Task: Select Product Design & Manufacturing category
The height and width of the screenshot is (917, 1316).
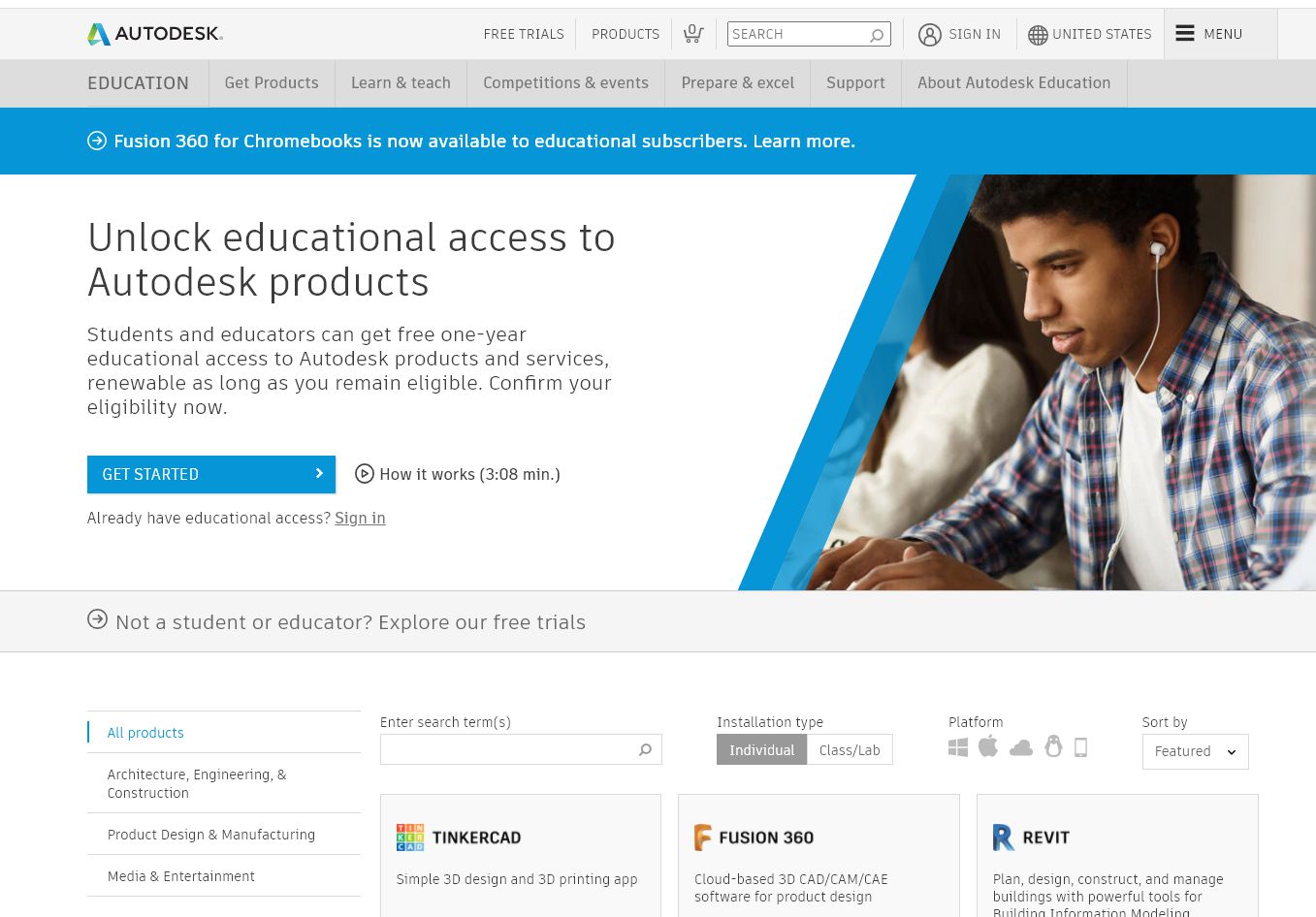Action: [211, 835]
